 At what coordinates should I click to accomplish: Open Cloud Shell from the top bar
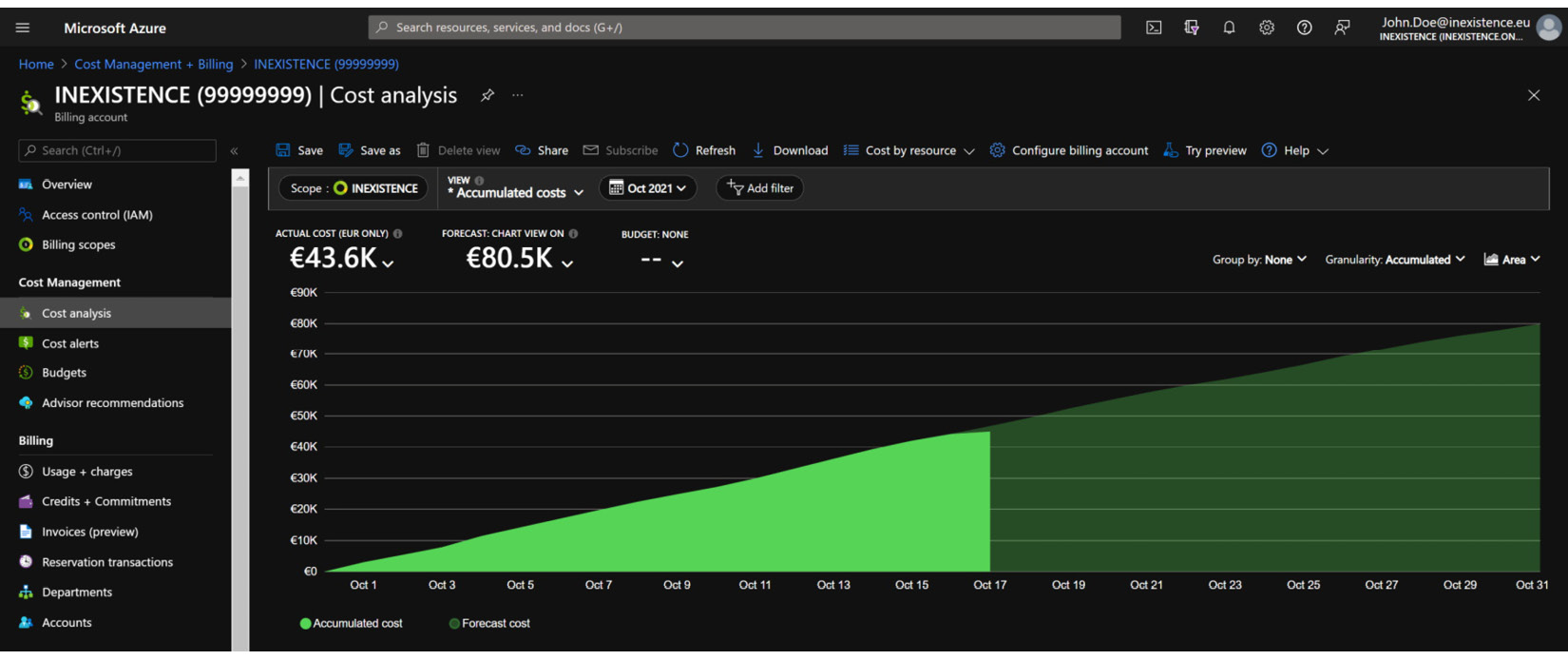(1154, 28)
